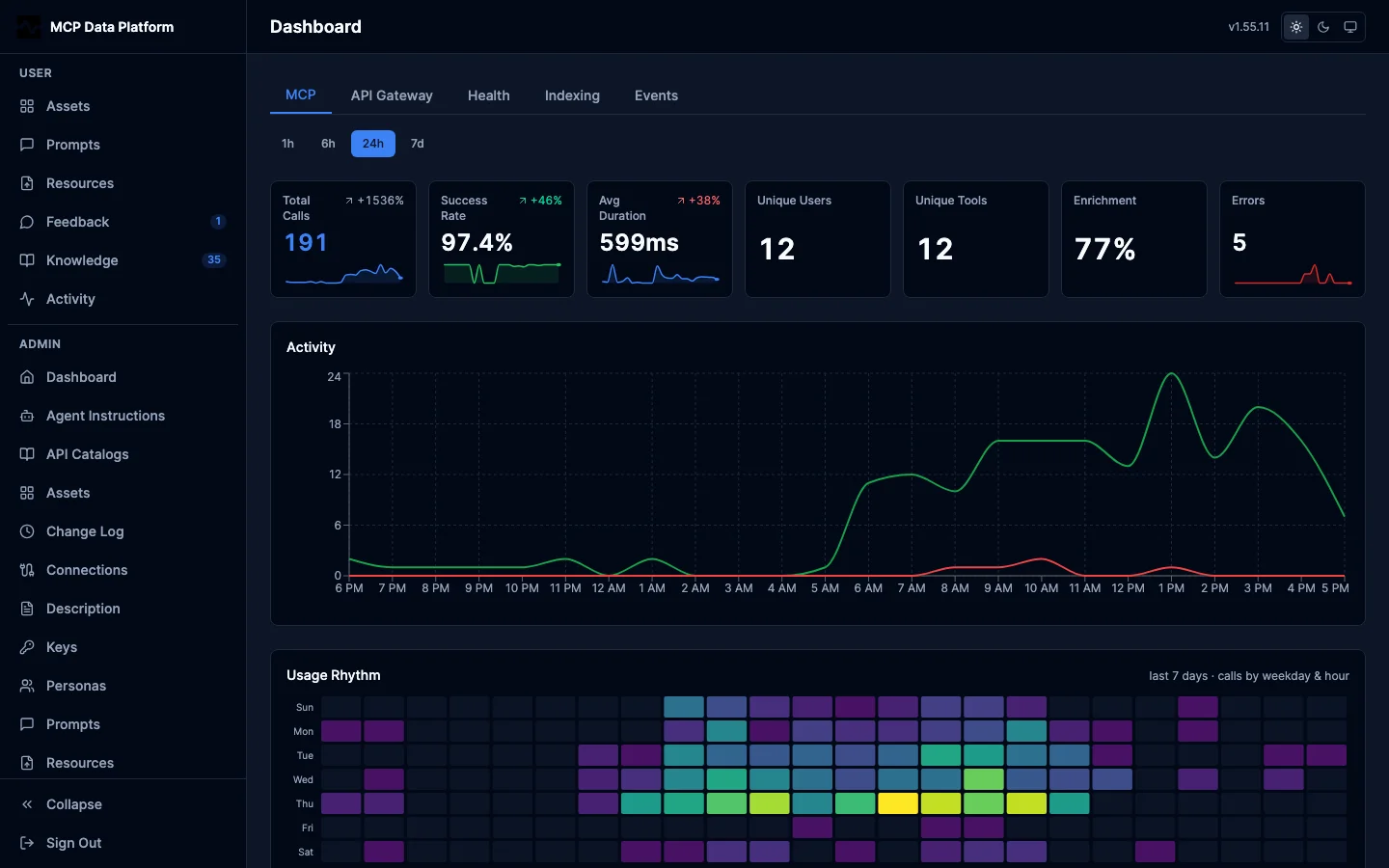This screenshot has width=1389, height=868.
Task: Click Agent Instructions robot icon
Action: pos(27,416)
